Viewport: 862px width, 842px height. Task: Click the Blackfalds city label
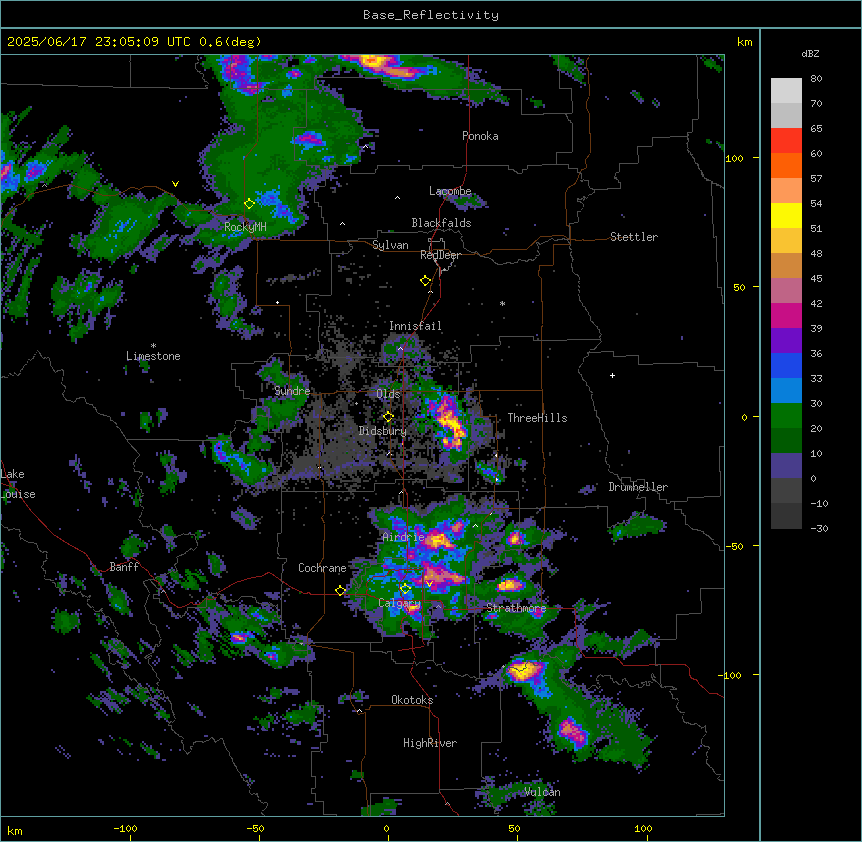[441, 223]
